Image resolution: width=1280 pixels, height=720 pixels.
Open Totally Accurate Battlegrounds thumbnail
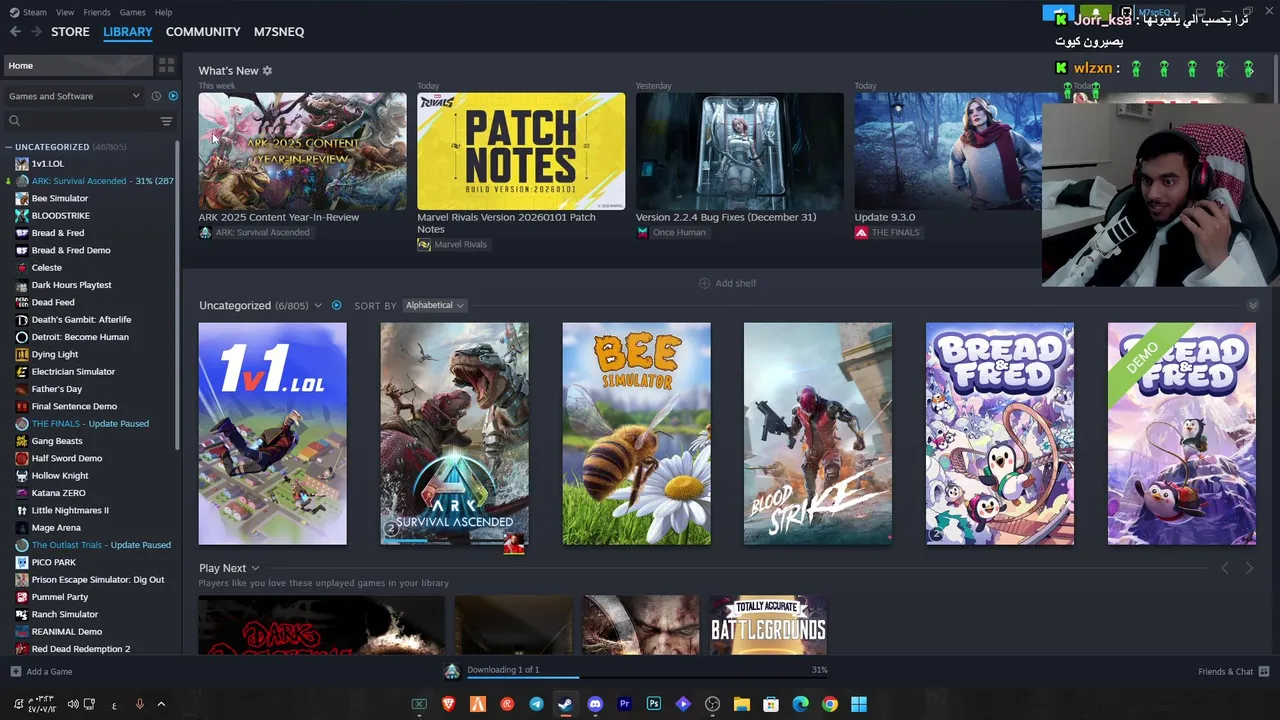tap(768, 625)
